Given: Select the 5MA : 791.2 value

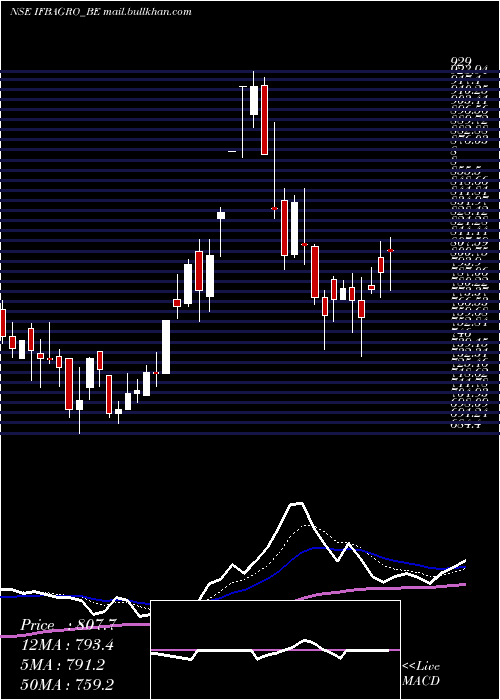Looking at the screenshot, I should click(x=62, y=664).
